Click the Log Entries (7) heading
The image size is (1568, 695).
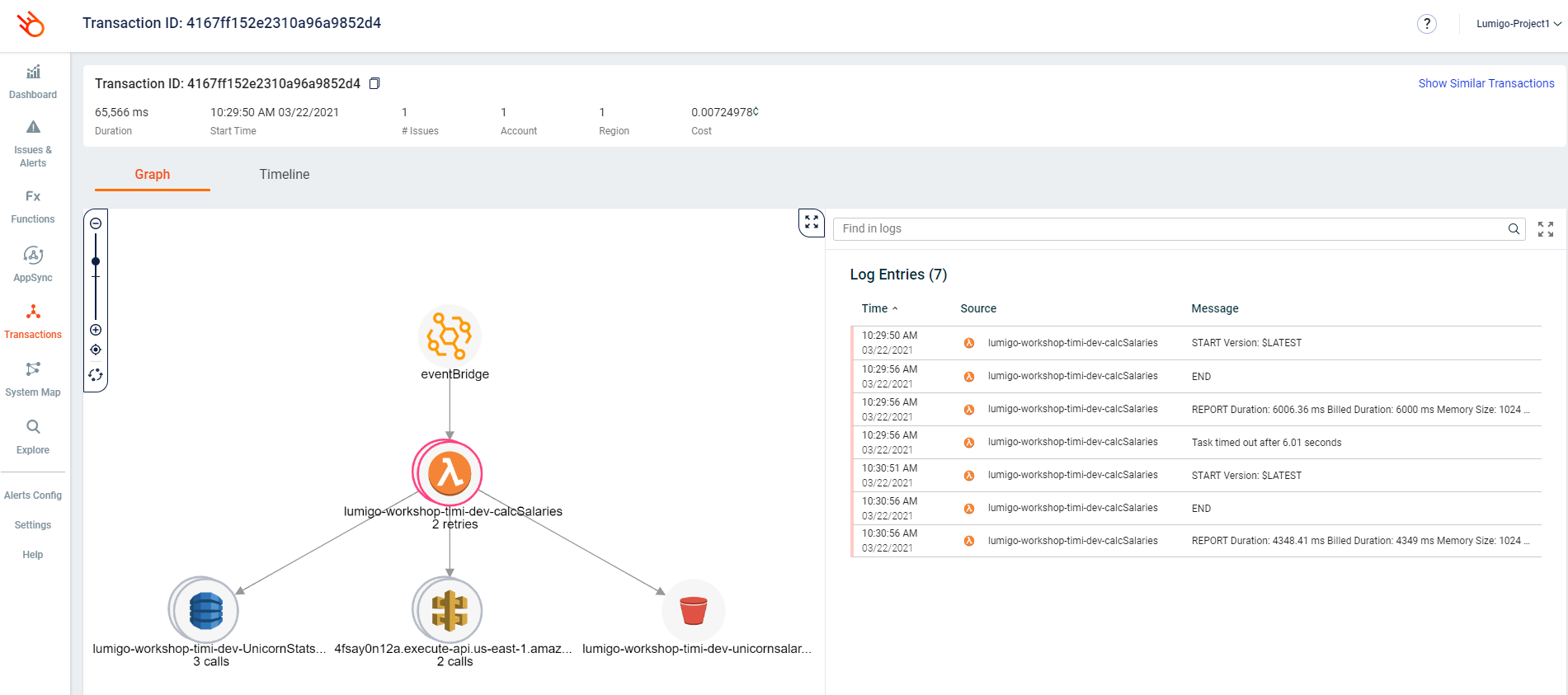[898, 275]
